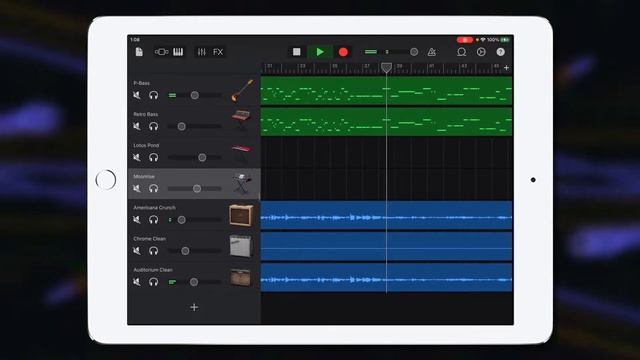Select track name 'Moonrise'
Viewport: 640px width, 360px height.
[144, 176]
